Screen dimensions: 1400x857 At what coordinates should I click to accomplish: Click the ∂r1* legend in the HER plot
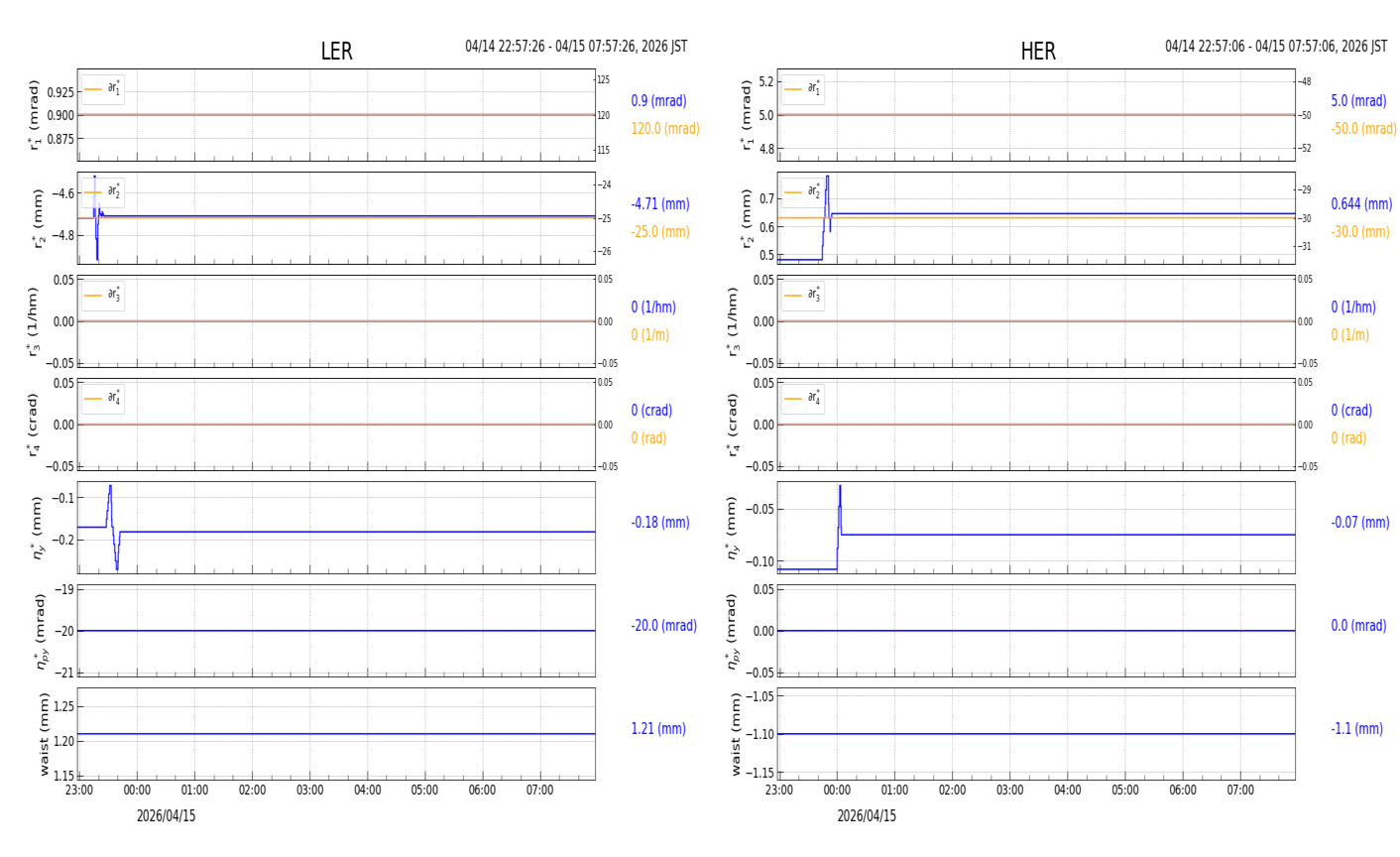[803, 89]
